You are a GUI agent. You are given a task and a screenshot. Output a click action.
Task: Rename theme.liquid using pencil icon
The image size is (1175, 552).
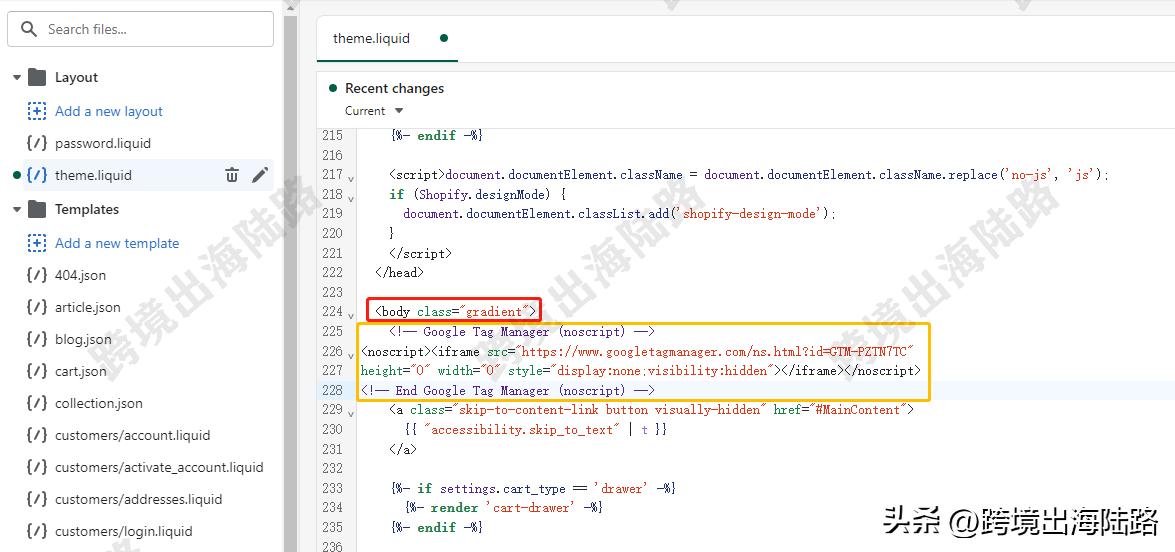tap(259, 175)
